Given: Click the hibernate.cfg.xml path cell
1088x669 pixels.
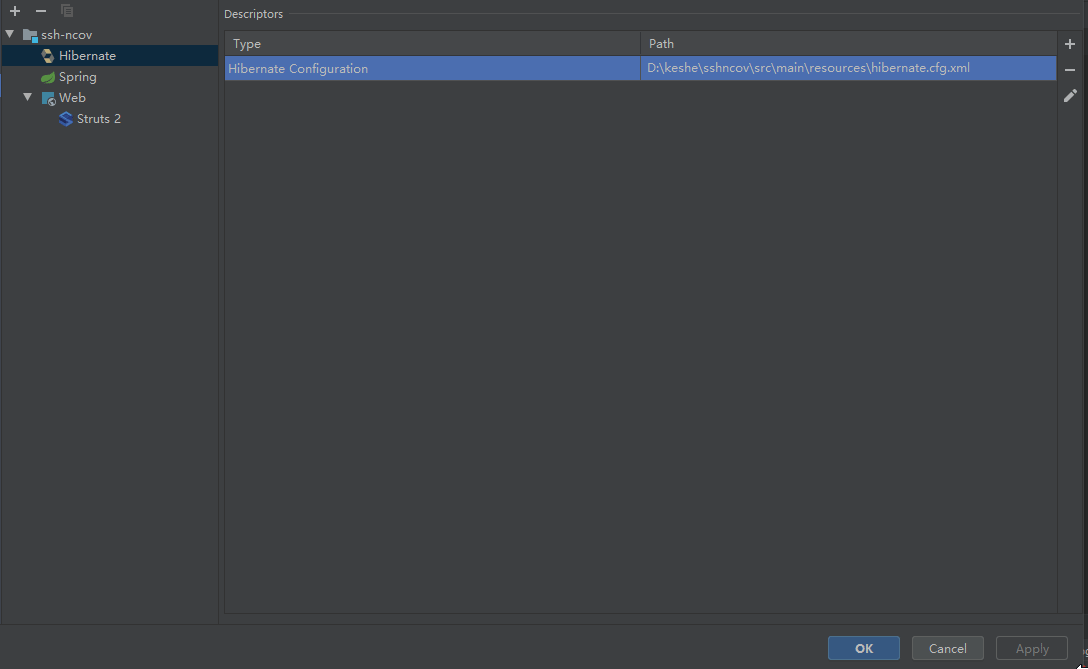Looking at the screenshot, I should (x=849, y=68).
